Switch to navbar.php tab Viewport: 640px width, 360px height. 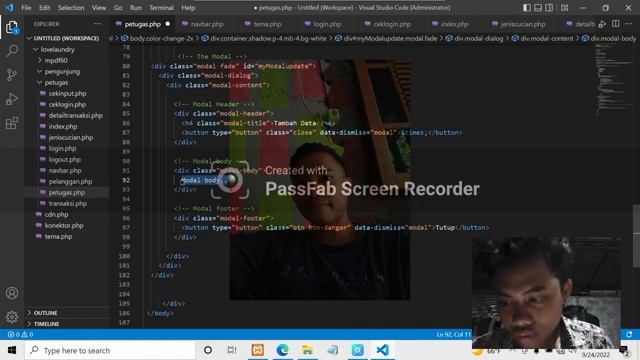click(207, 24)
